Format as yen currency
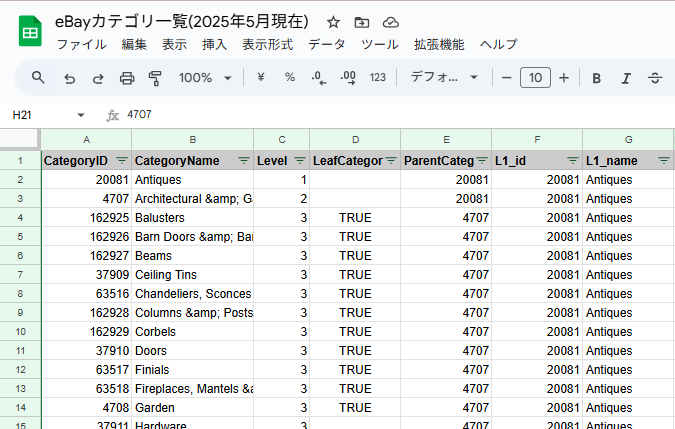675x429 pixels. point(261,77)
